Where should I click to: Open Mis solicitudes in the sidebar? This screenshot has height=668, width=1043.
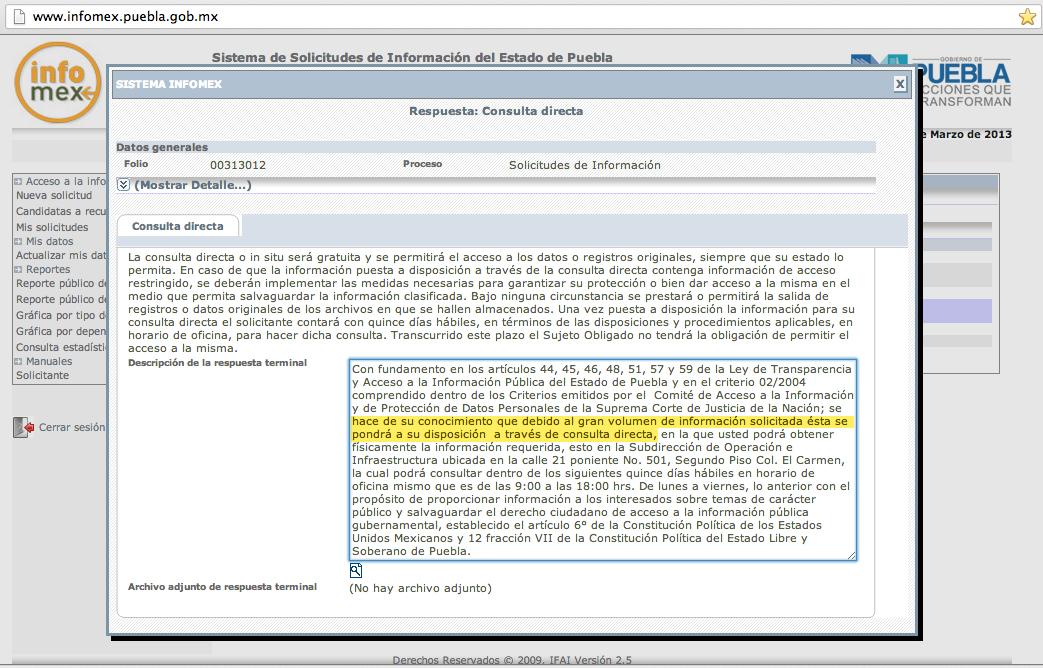[52, 227]
